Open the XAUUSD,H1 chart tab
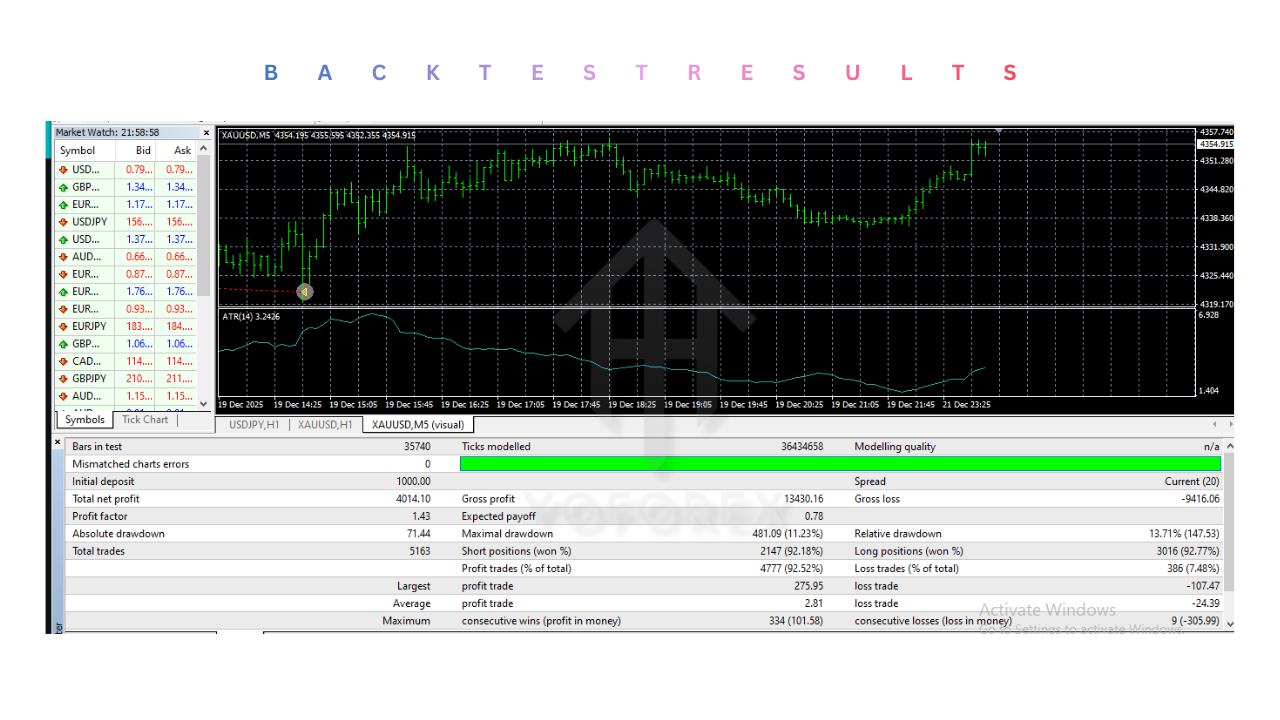The height and width of the screenshot is (720, 1280). tap(325, 425)
